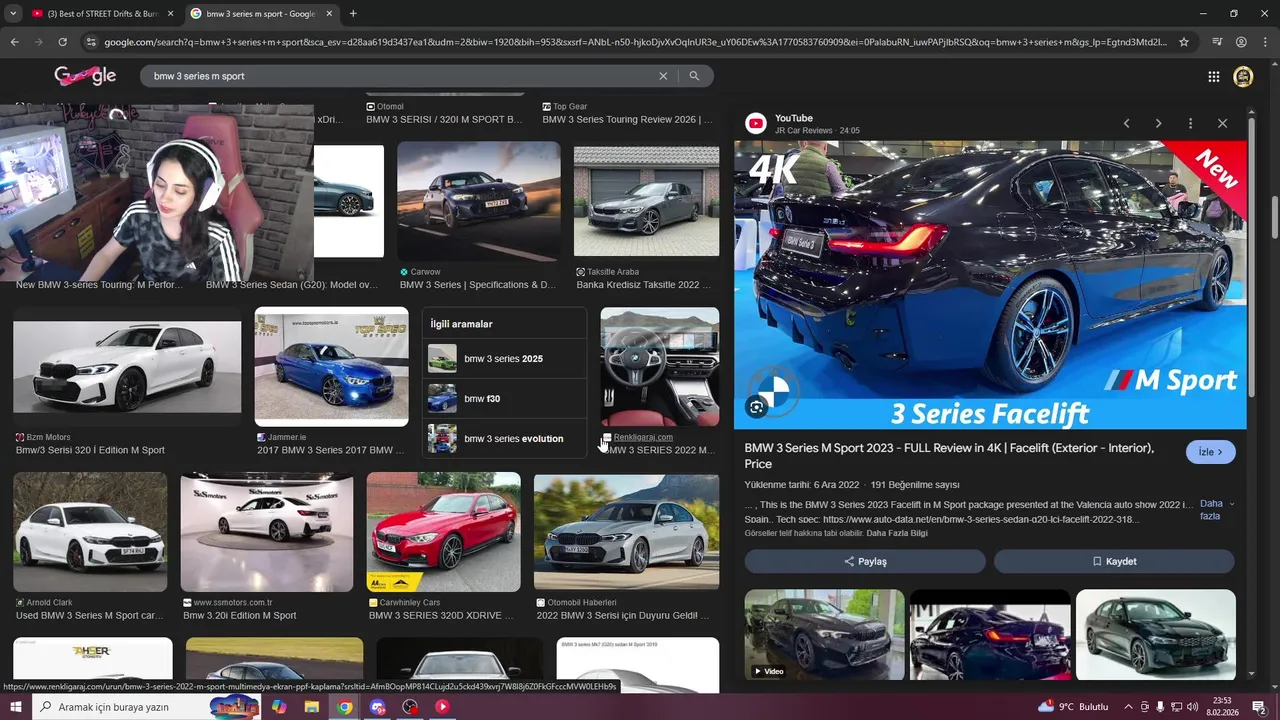Go back to the previous browser page
This screenshot has height=720, width=1280.
tap(14, 42)
